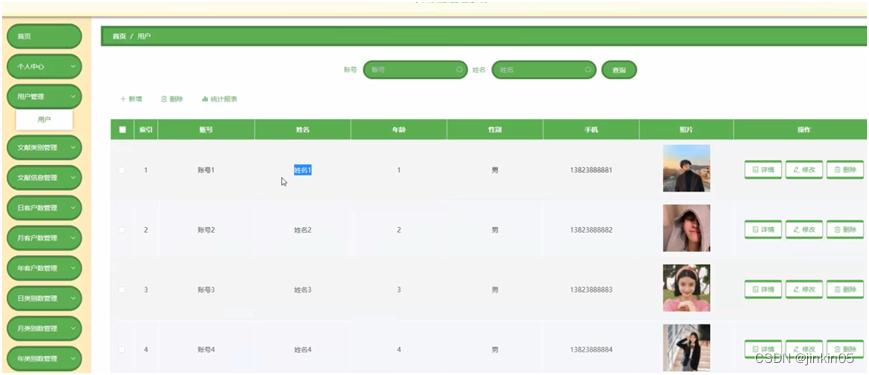
Task: Click the 姓名3 cell
Action: point(303,290)
